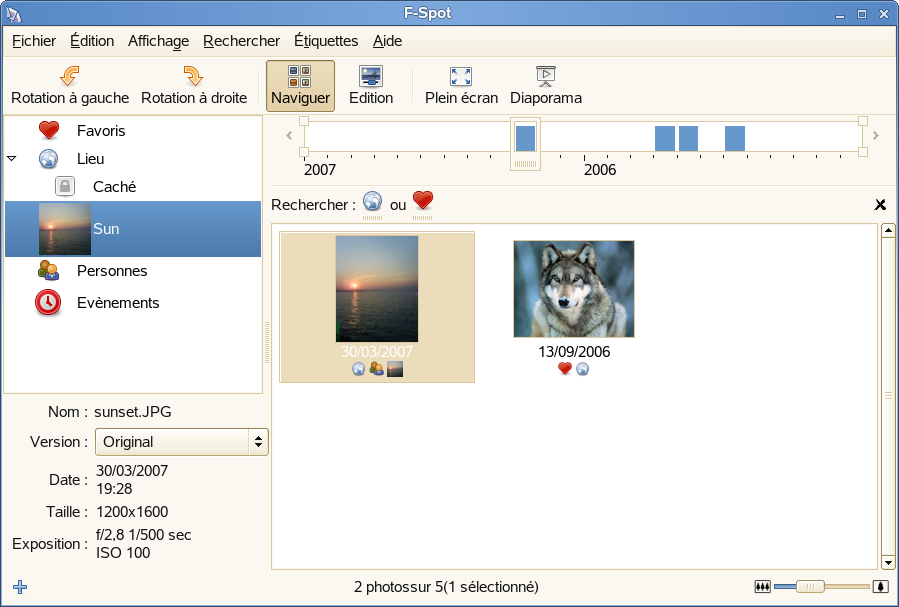This screenshot has width=899, height=607.
Task: Select the Caché lock tag
Action: click(x=65, y=186)
